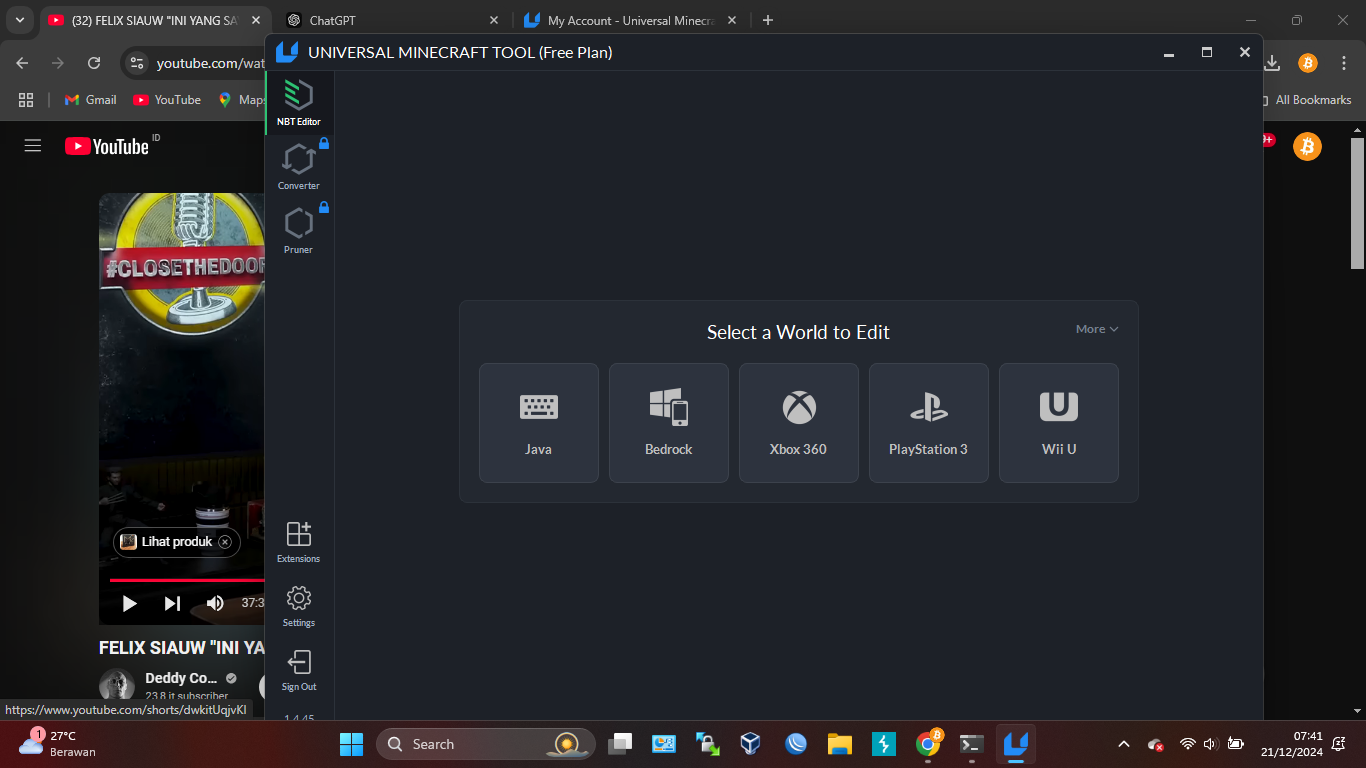
Task: Select Bedrock world edition
Action: tap(669, 423)
